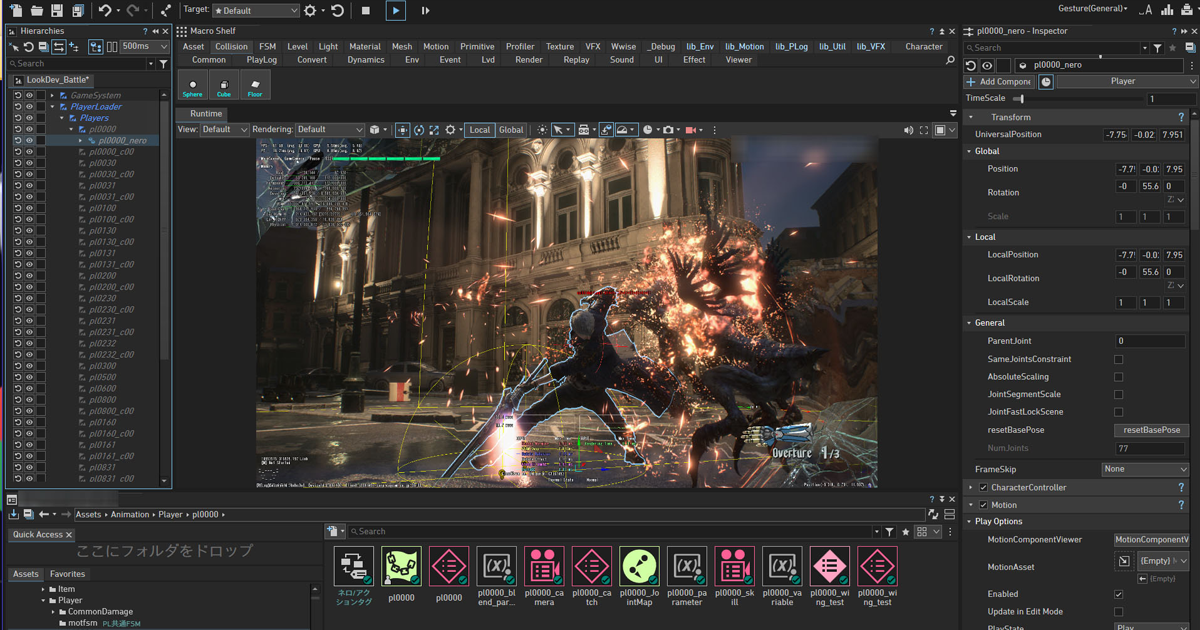The width and height of the screenshot is (1200, 630).
Task: Open the Rendering dropdown in viewport
Action: pyautogui.click(x=329, y=130)
